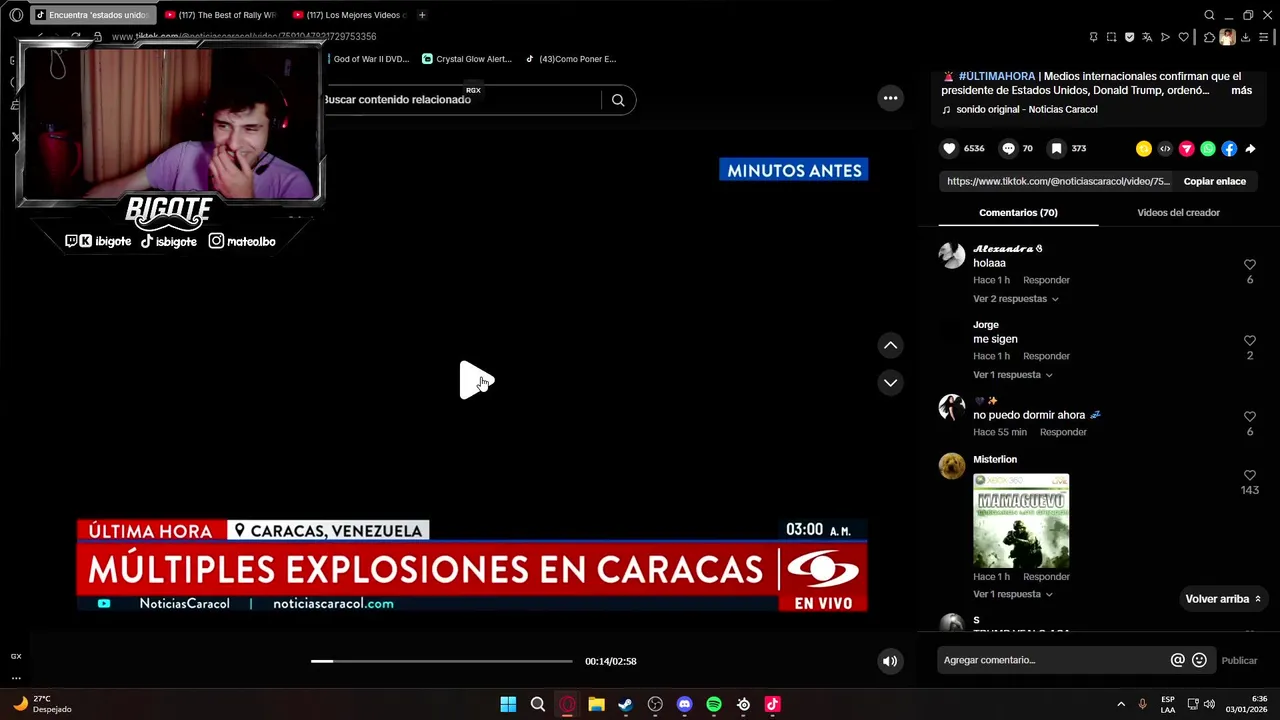Viewport: 1280px width, 720px height.
Task: Like Alexandra's holaaa comment
Action: [x=1249, y=265]
